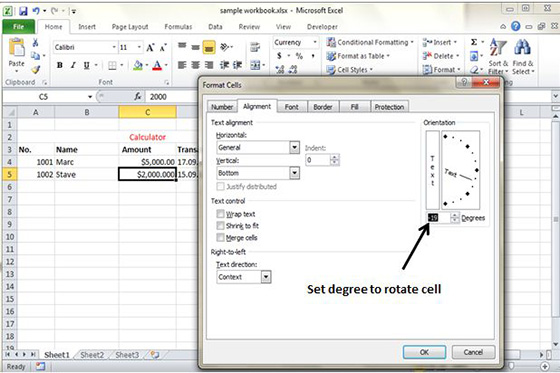
Task: Click the Middle Align icon
Action: [195, 47]
